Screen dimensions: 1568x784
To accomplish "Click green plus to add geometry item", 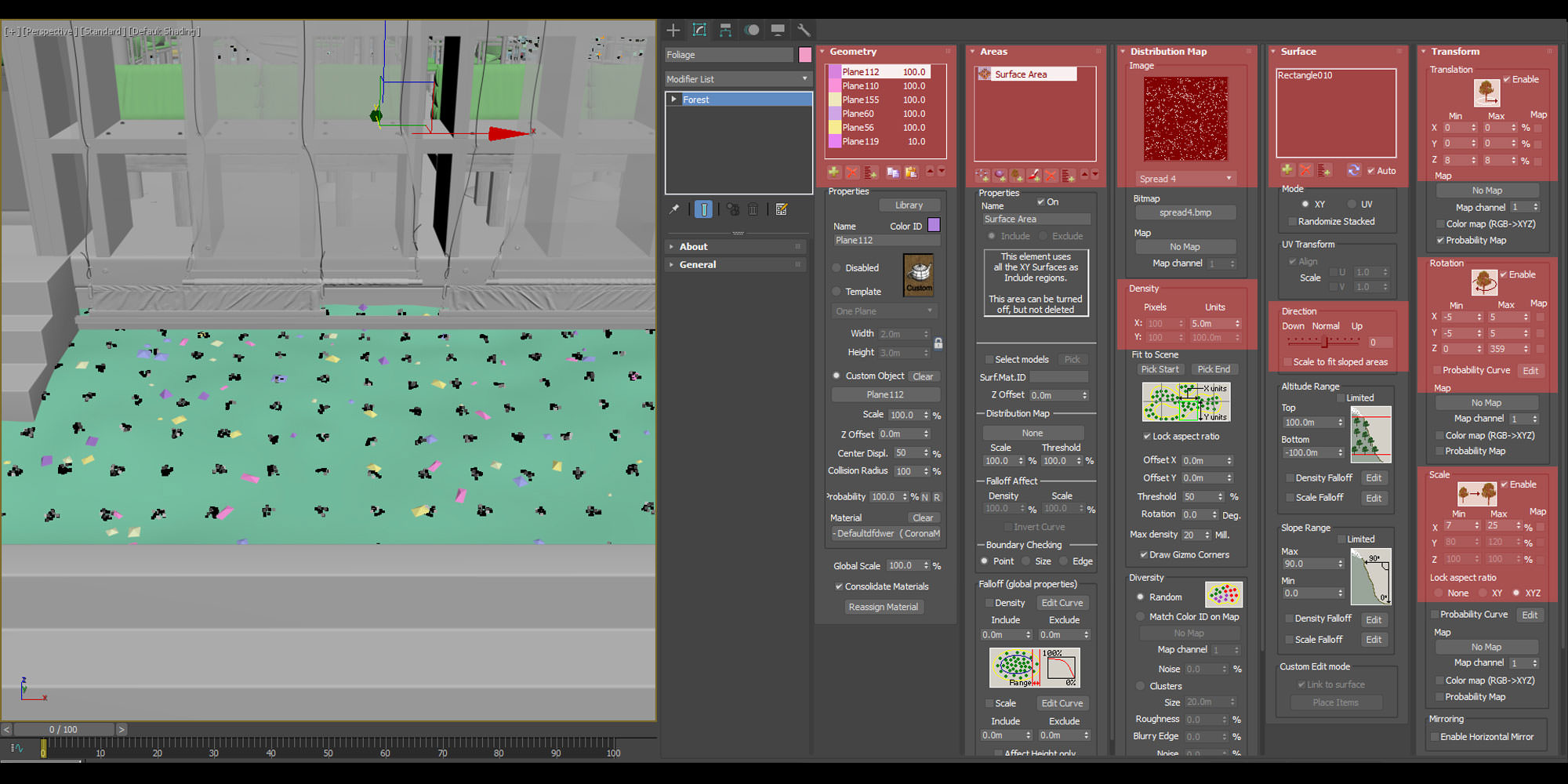I will [833, 172].
